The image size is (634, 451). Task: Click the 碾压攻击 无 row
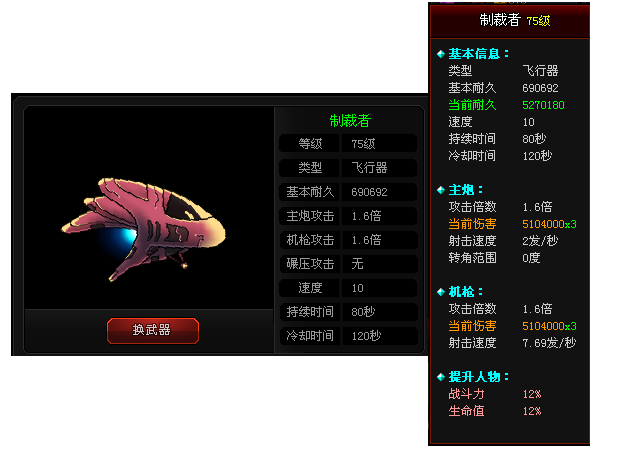click(x=348, y=264)
